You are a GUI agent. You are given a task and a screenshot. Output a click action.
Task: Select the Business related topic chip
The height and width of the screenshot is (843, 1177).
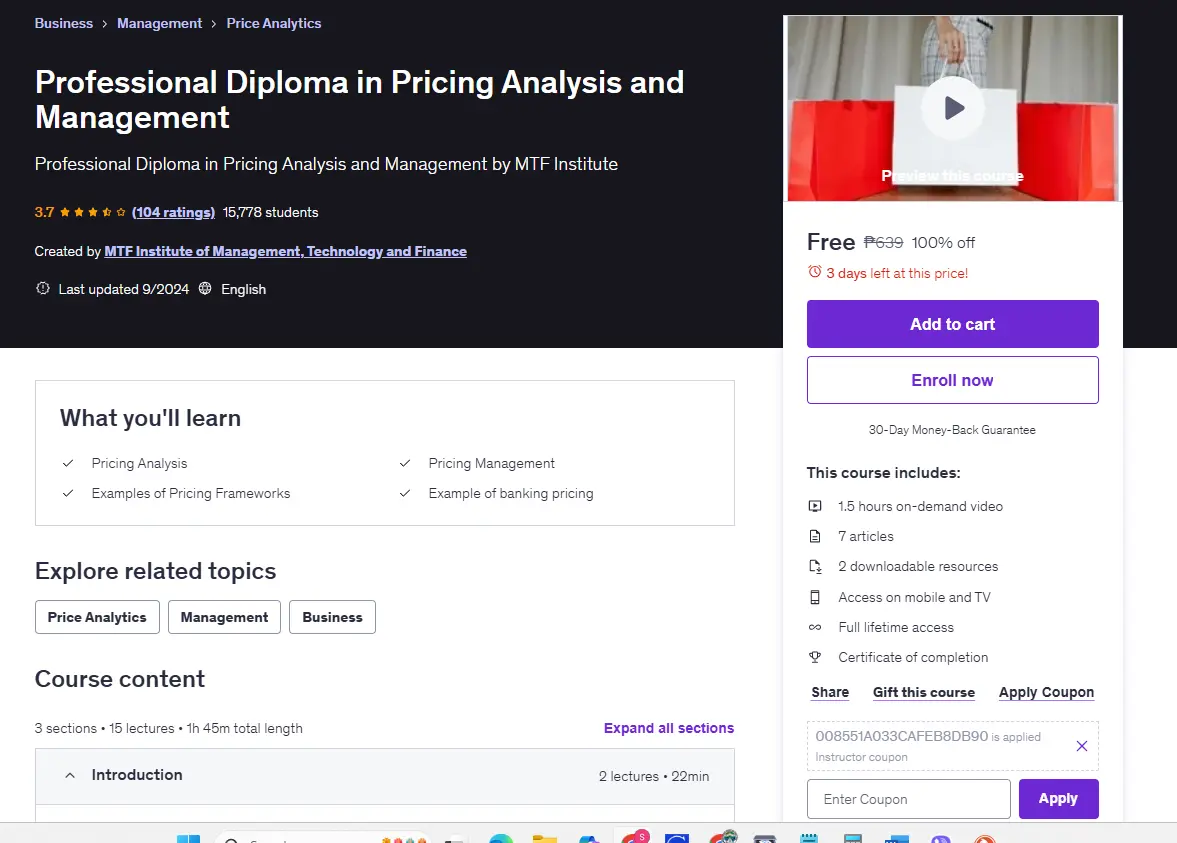[333, 617]
